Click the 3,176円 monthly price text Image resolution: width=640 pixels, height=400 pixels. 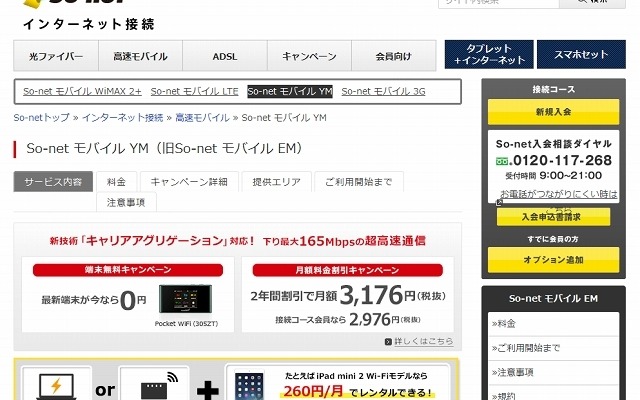tap(377, 295)
